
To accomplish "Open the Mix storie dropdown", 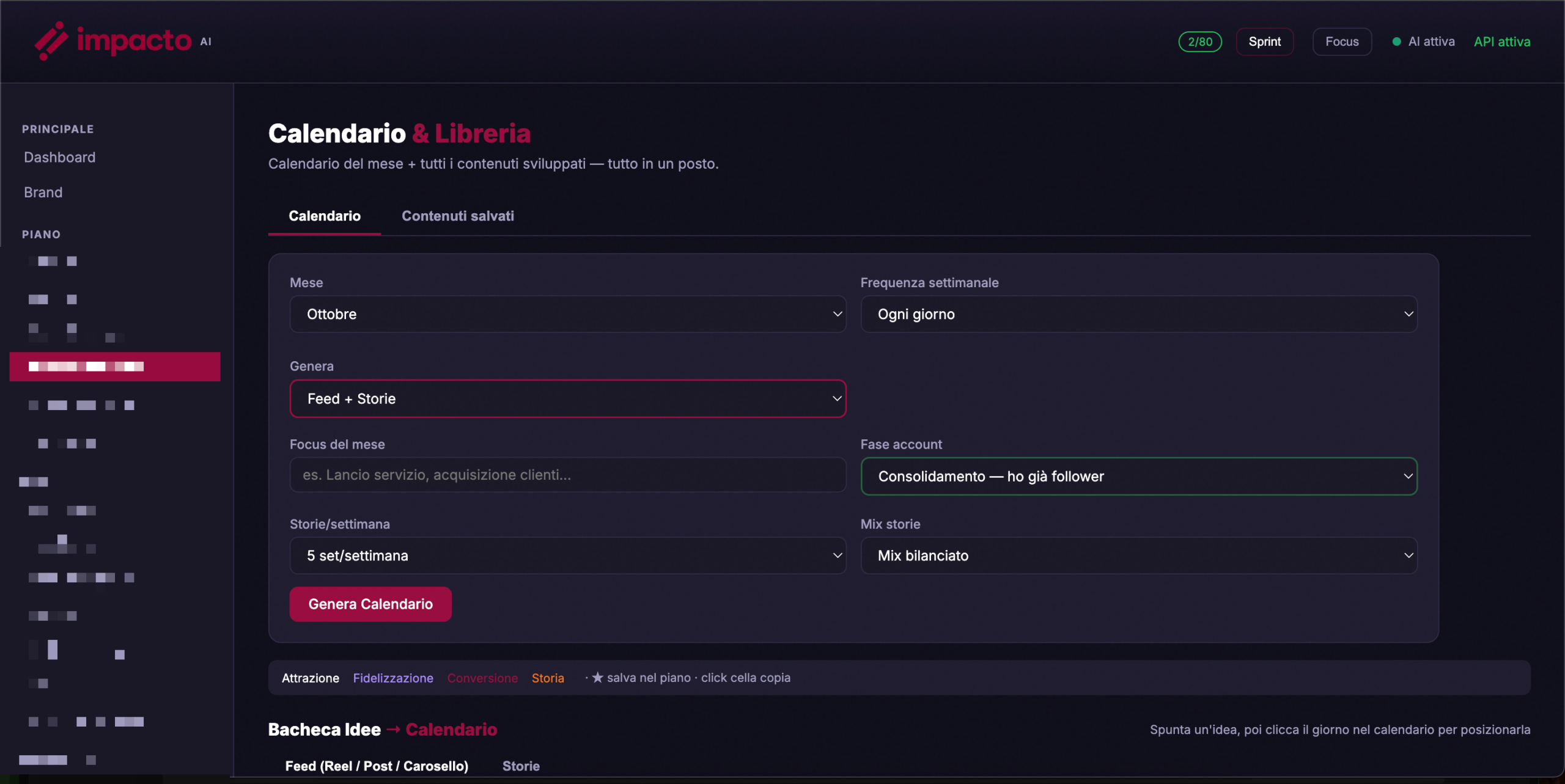I will tap(1139, 555).
